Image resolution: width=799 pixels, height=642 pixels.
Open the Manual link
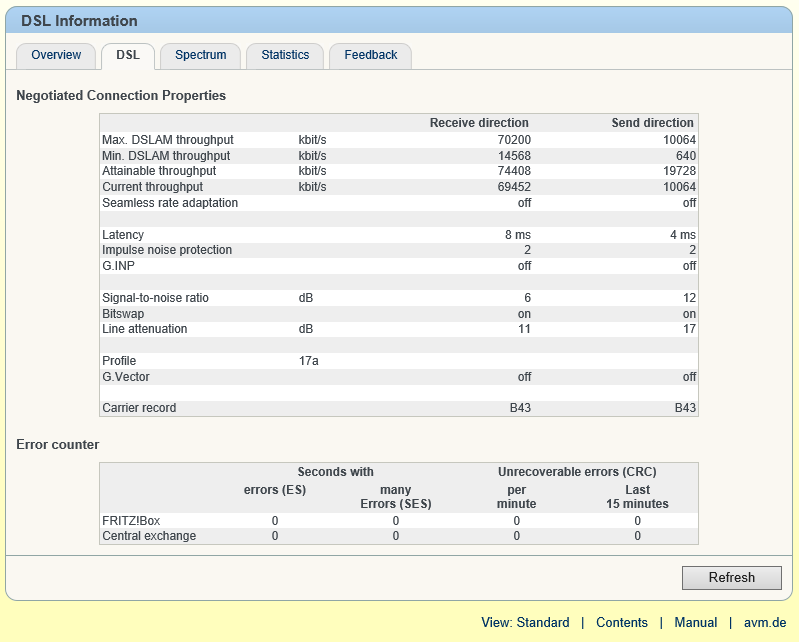[x=695, y=622]
